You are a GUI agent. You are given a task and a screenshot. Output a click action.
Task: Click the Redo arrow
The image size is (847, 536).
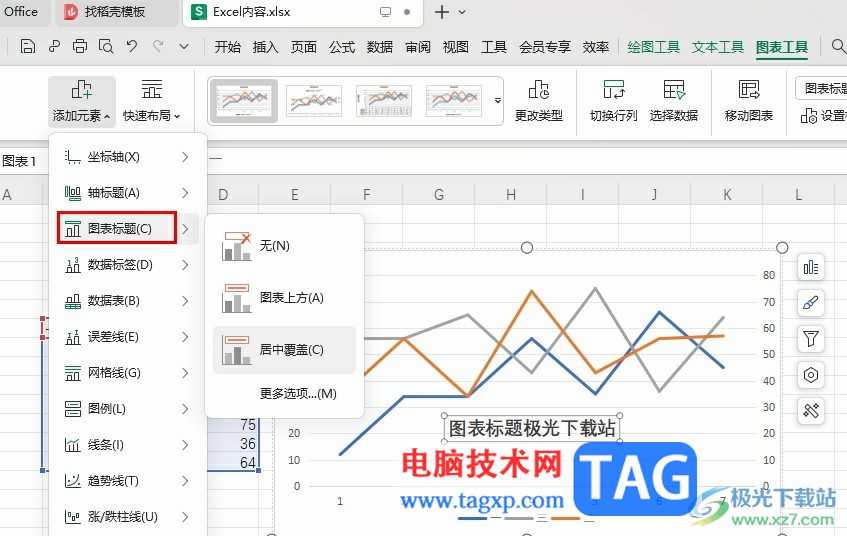158,46
